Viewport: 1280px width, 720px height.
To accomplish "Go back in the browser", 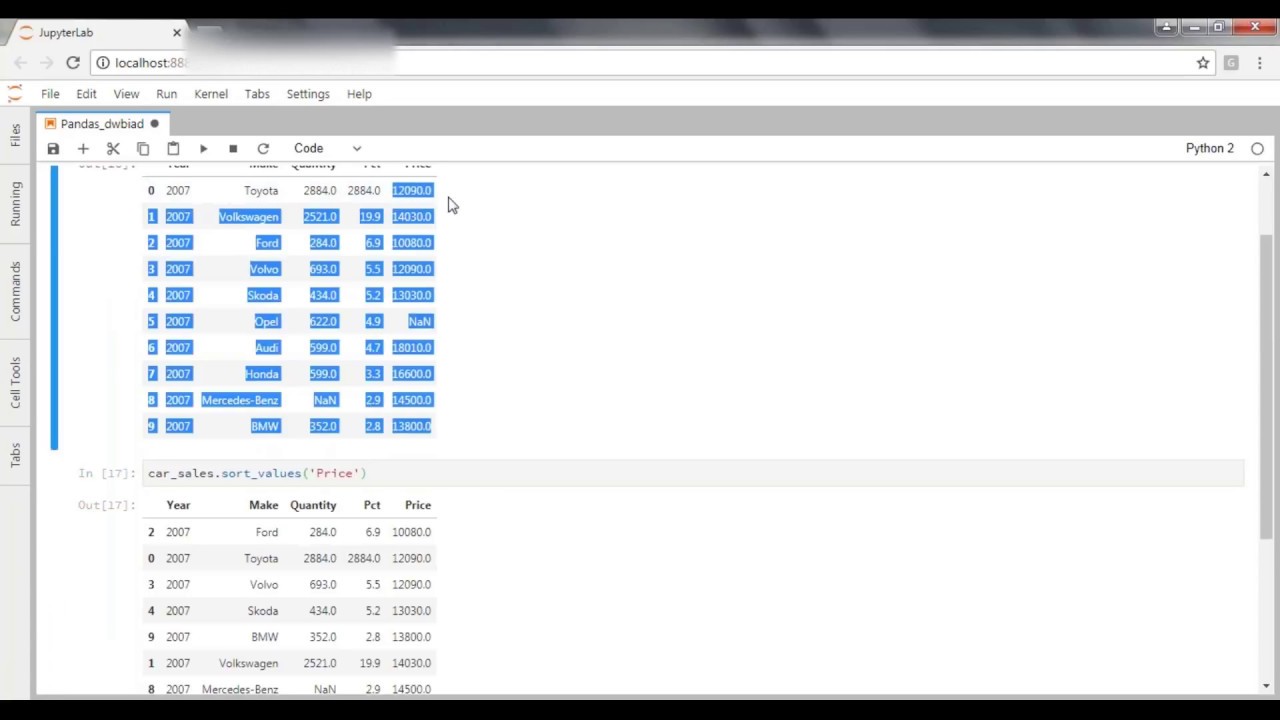I will (x=20, y=63).
